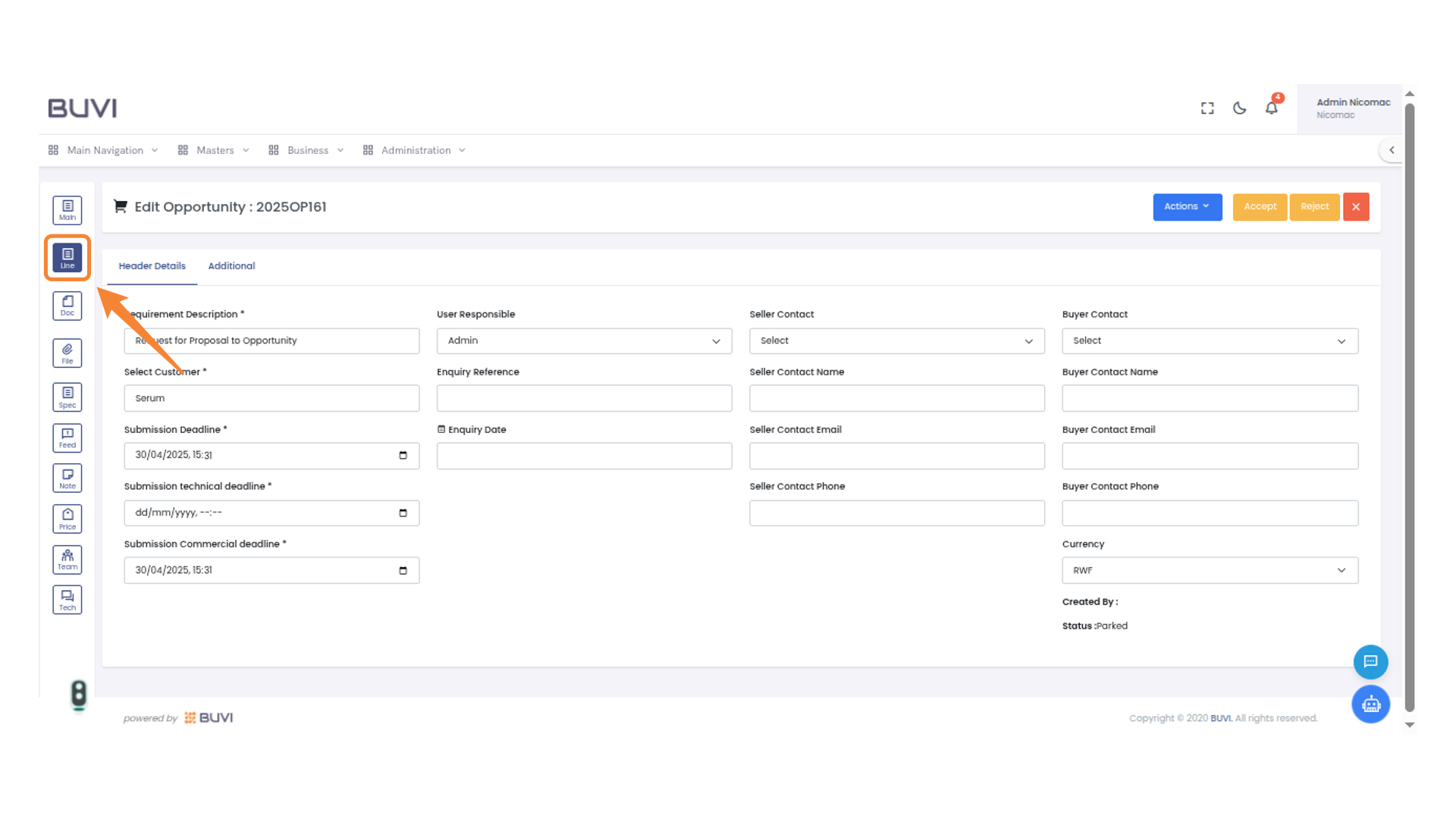This screenshot has height=819, width=1456.
Task: Open the Actions dropdown button
Action: click(x=1187, y=207)
